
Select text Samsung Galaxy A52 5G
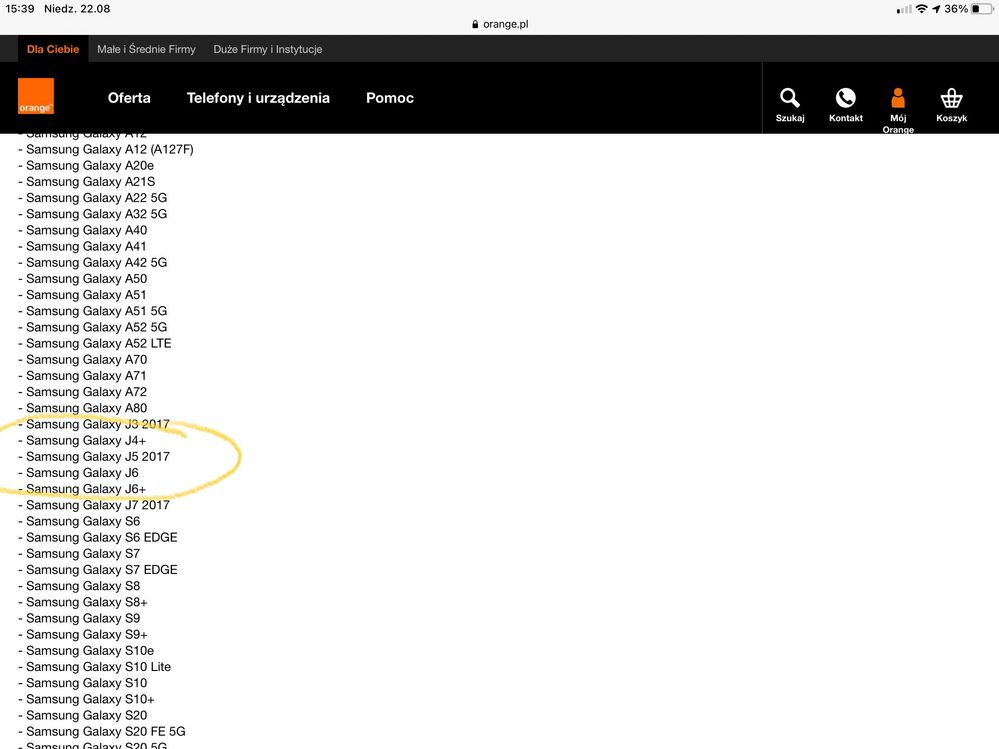coord(97,327)
